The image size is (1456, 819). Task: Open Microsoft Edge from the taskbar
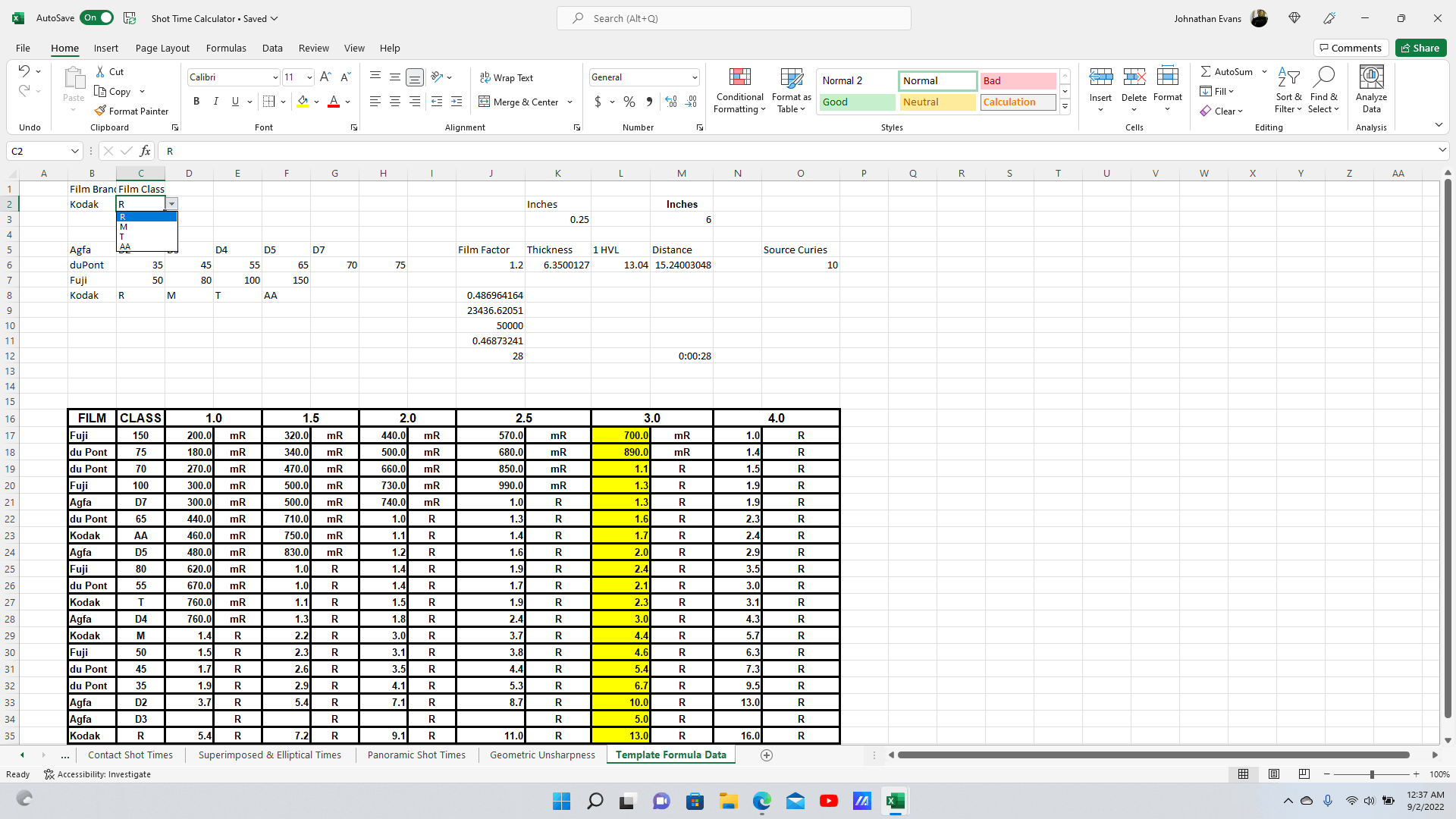point(762,801)
